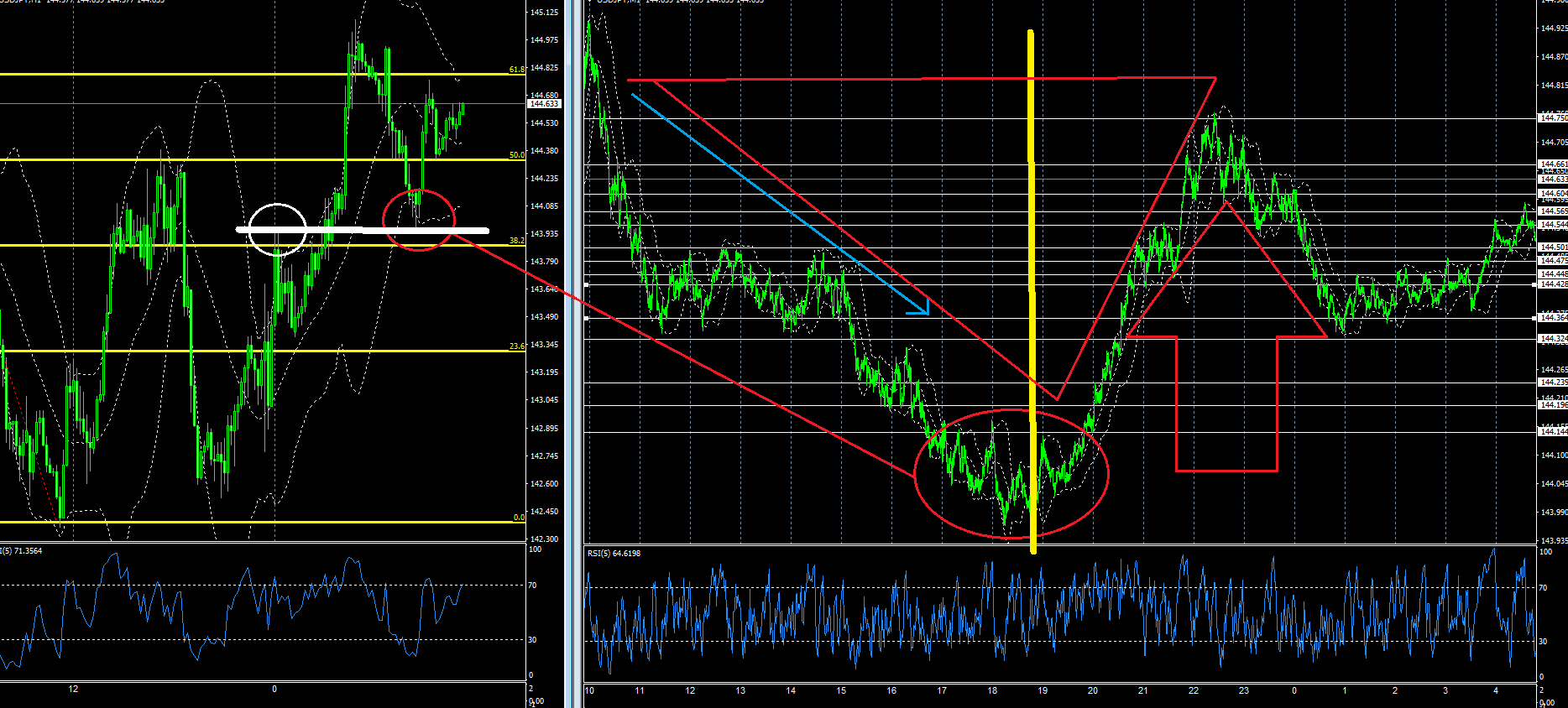The image size is (1568, 708).
Task: Click the 144.633 current price tag
Action: 544,104
